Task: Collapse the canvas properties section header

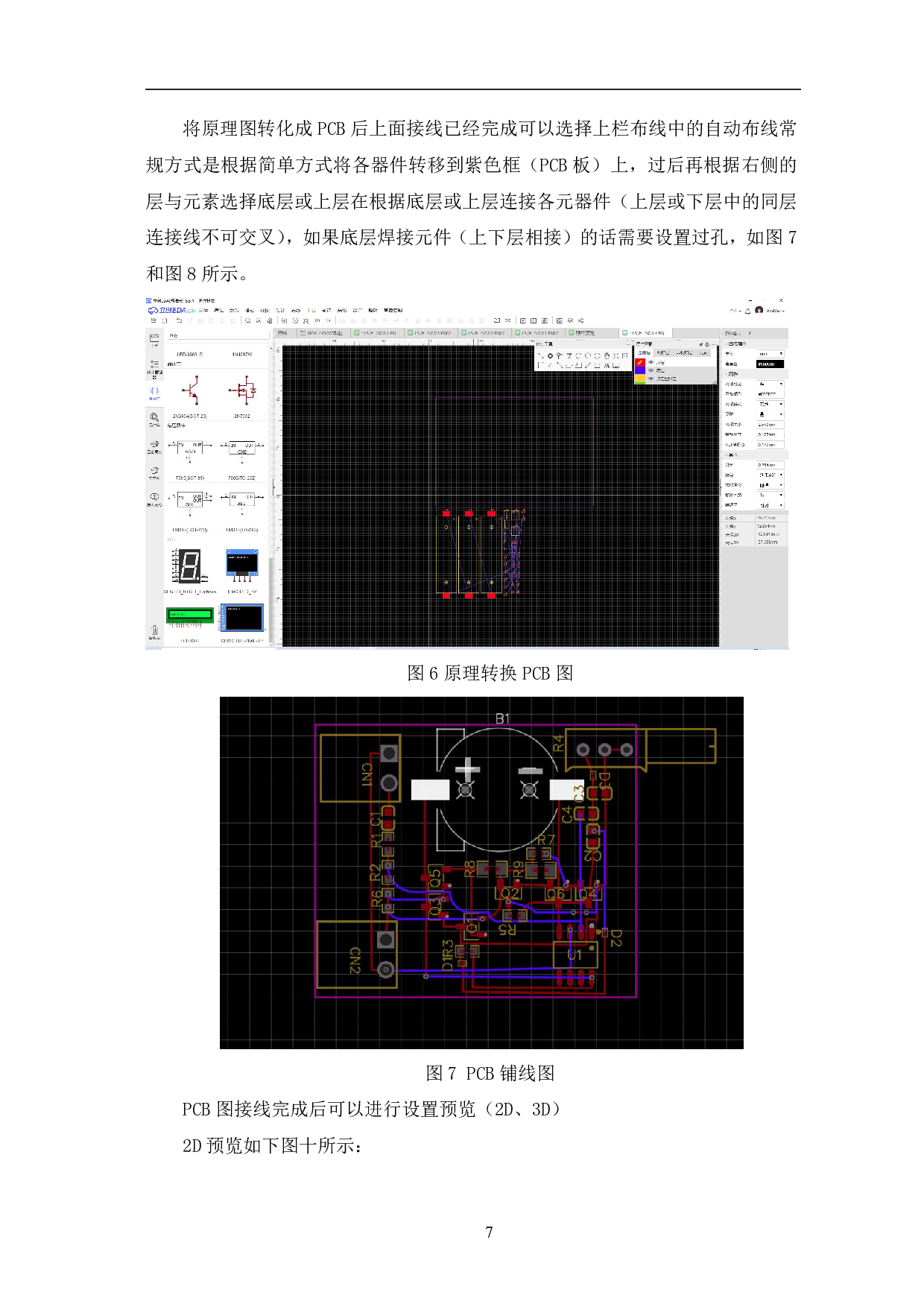Action: [x=754, y=344]
